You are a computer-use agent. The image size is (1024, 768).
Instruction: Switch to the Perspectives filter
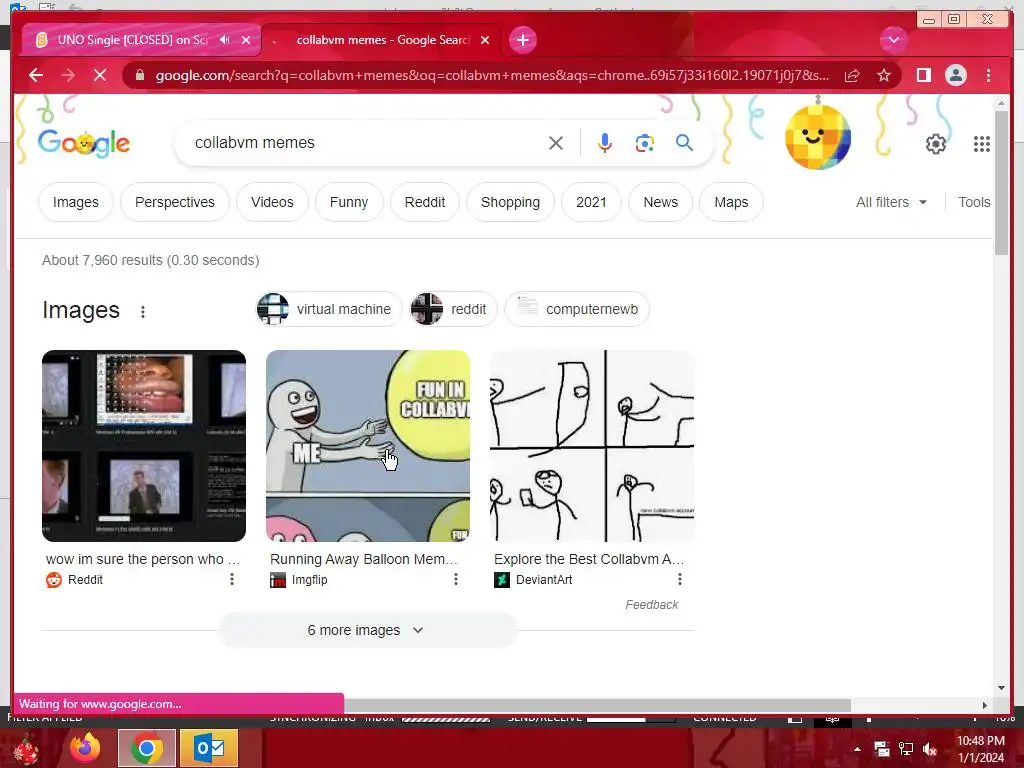(x=174, y=202)
